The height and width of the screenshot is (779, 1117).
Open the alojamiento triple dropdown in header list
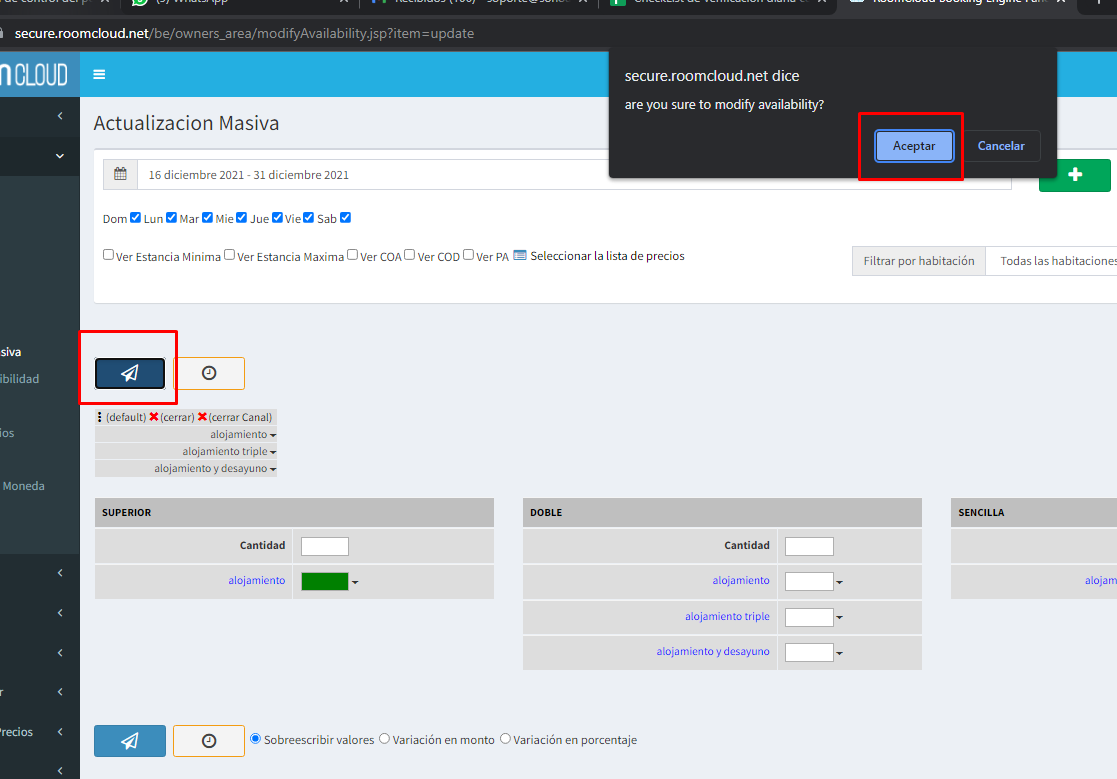[273, 452]
